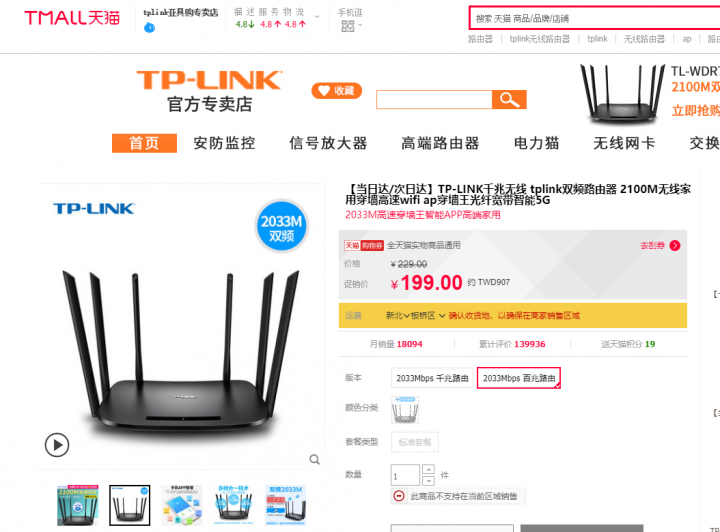Click the red arrow next to 去刮券
The height and width of the screenshot is (532, 720).
click(x=675, y=246)
